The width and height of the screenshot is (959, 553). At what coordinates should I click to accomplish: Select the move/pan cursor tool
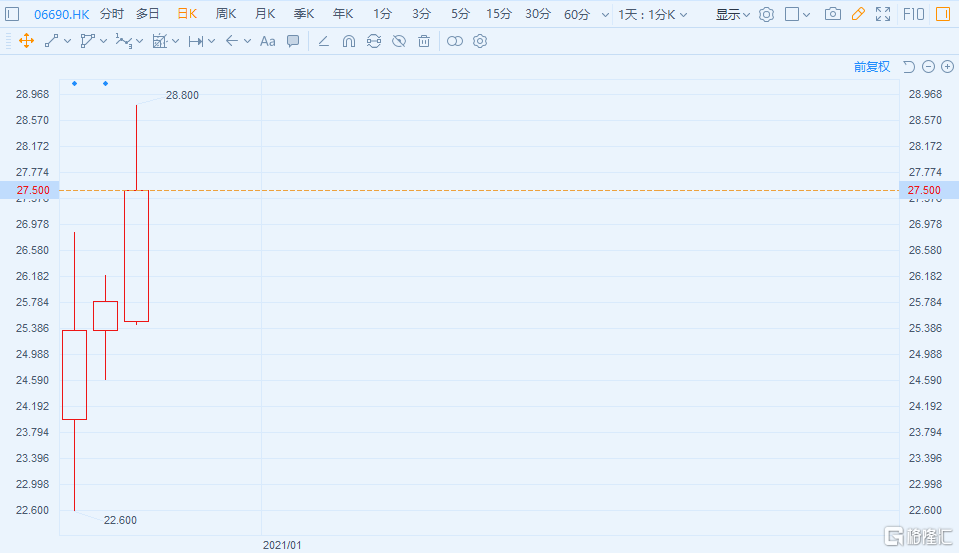click(x=26, y=41)
